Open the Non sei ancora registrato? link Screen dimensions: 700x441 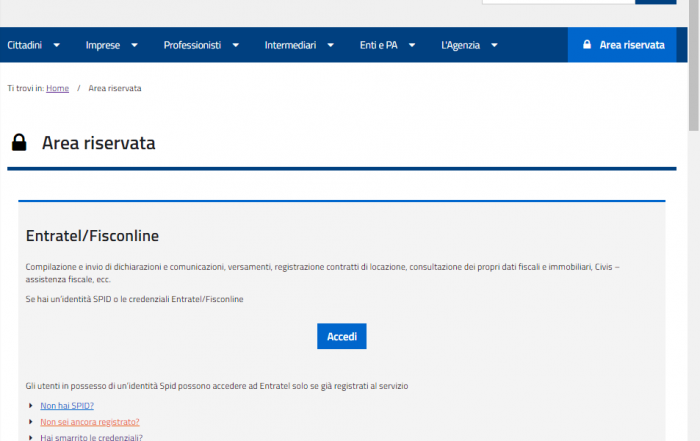click(x=90, y=422)
